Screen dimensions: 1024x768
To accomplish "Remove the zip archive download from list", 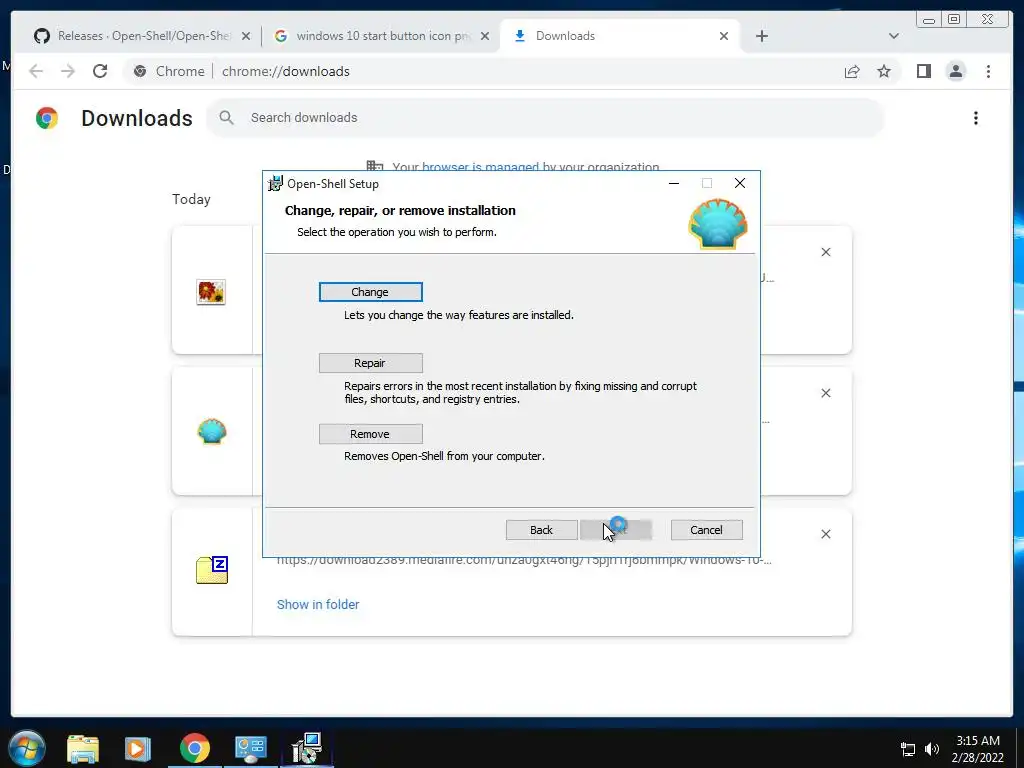I will point(825,534).
